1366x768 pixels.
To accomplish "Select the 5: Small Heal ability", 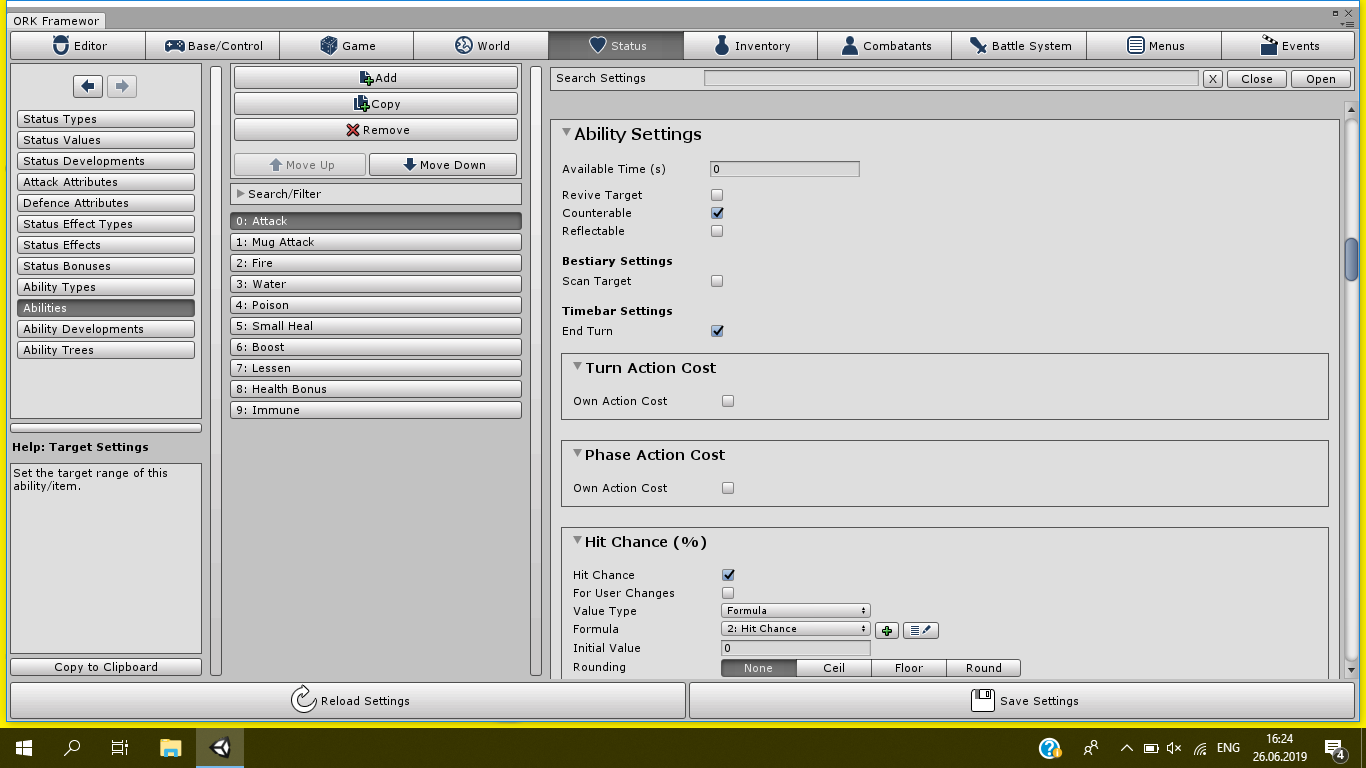I will [x=376, y=326].
